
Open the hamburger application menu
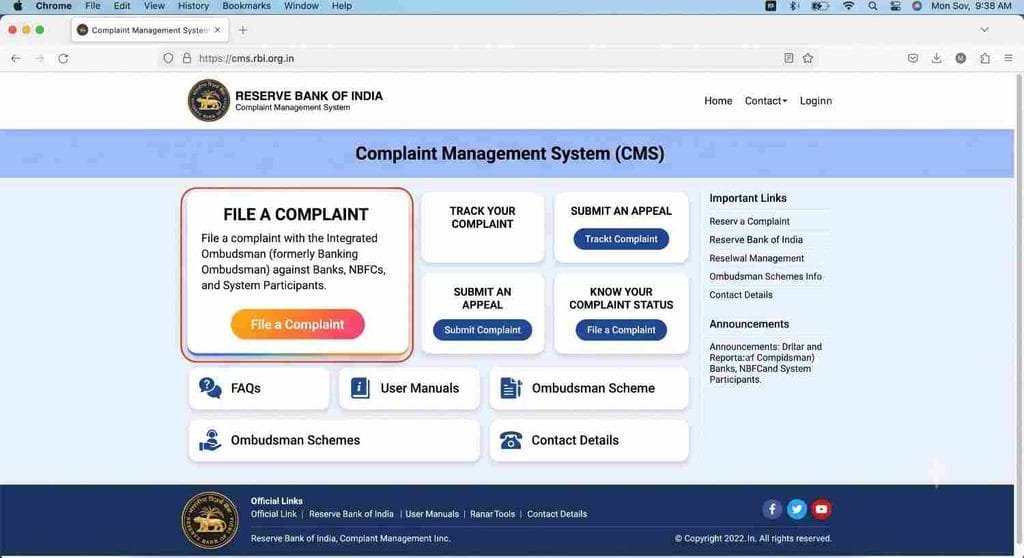tap(1008, 58)
